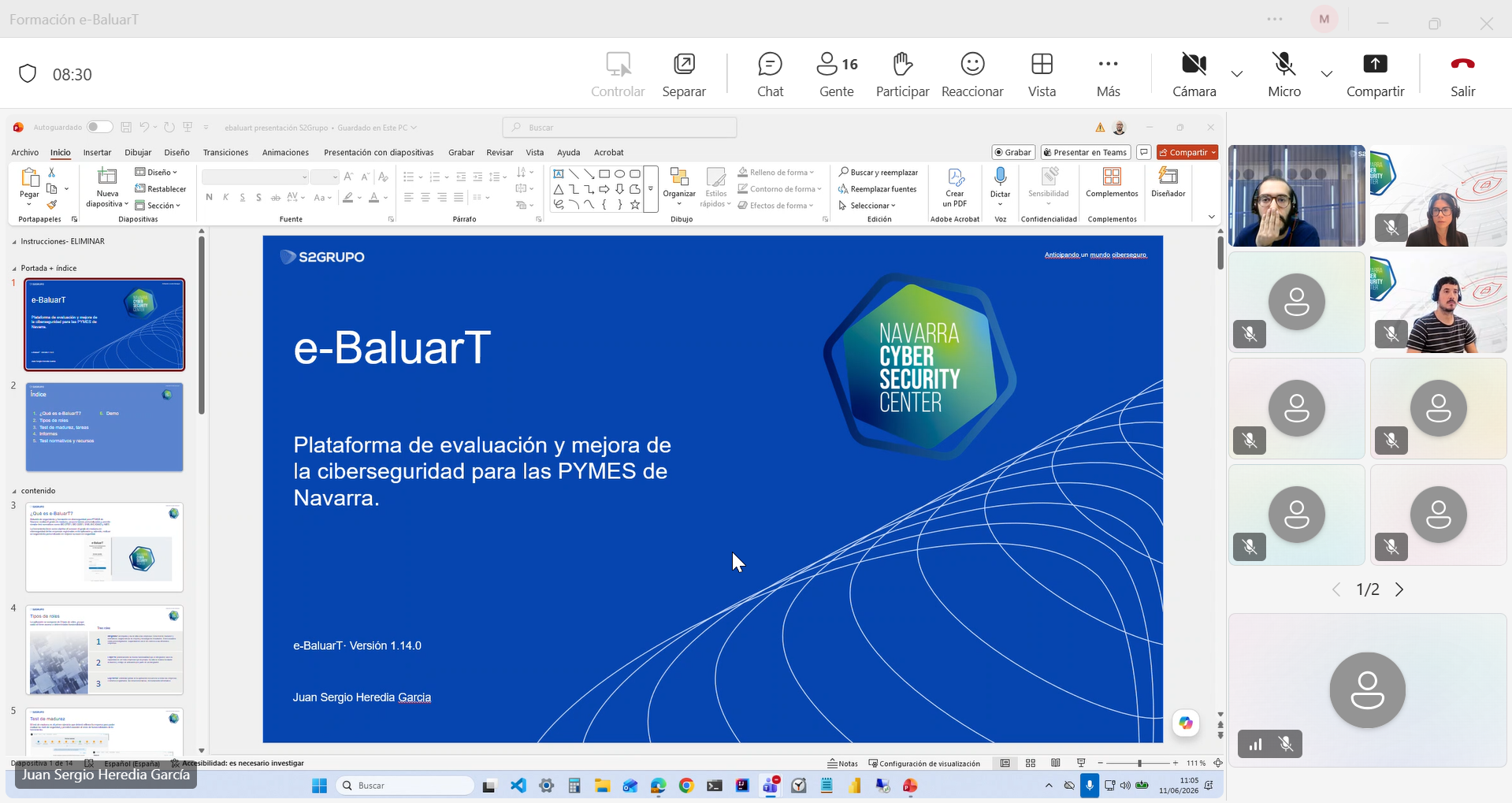Screen dimensions: 1512x803
Task: Click Restablecer in the Diapositivas group
Action: click(161, 188)
